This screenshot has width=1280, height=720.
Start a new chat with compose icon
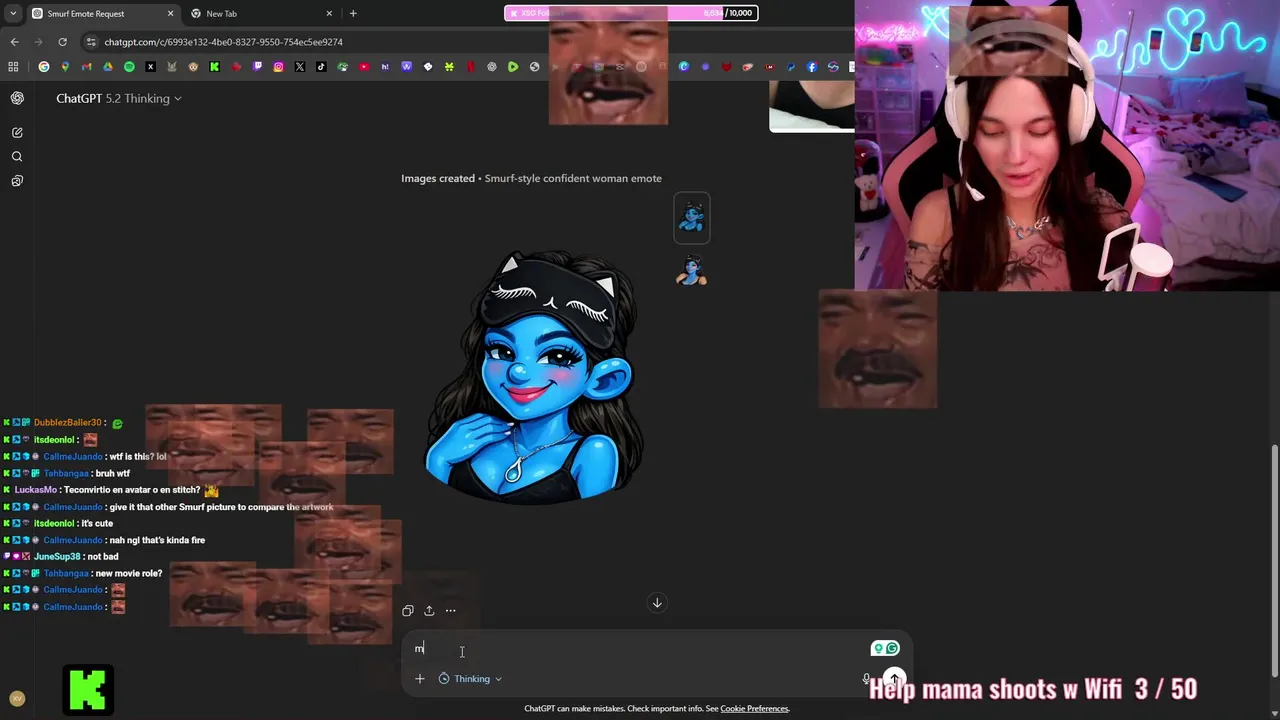[x=17, y=132]
